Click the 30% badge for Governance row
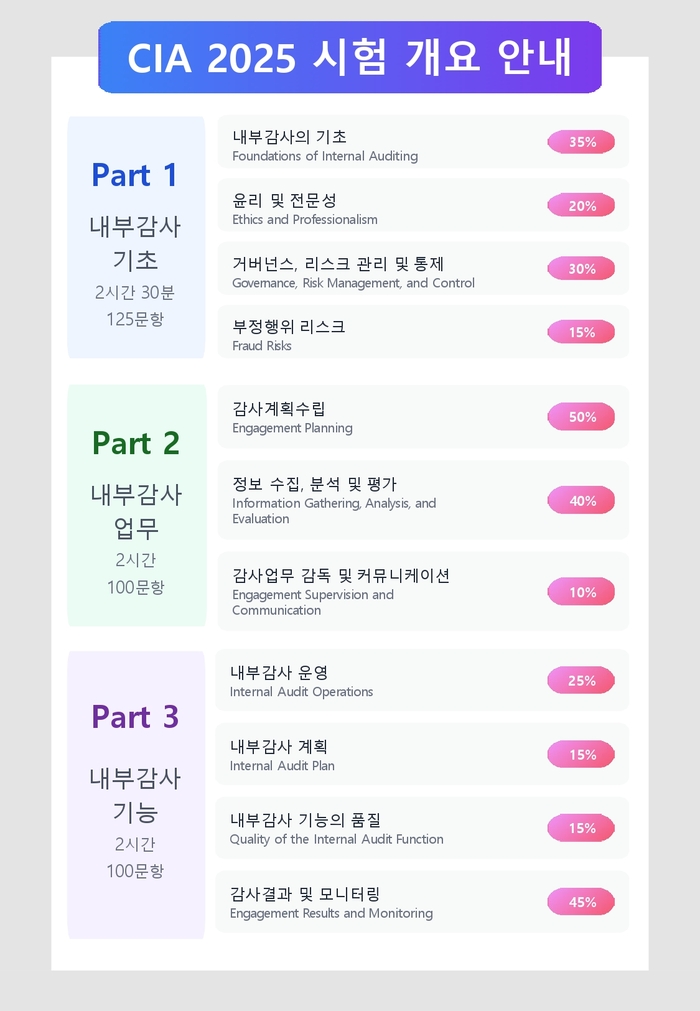700x1011 pixels. [581, 269]
